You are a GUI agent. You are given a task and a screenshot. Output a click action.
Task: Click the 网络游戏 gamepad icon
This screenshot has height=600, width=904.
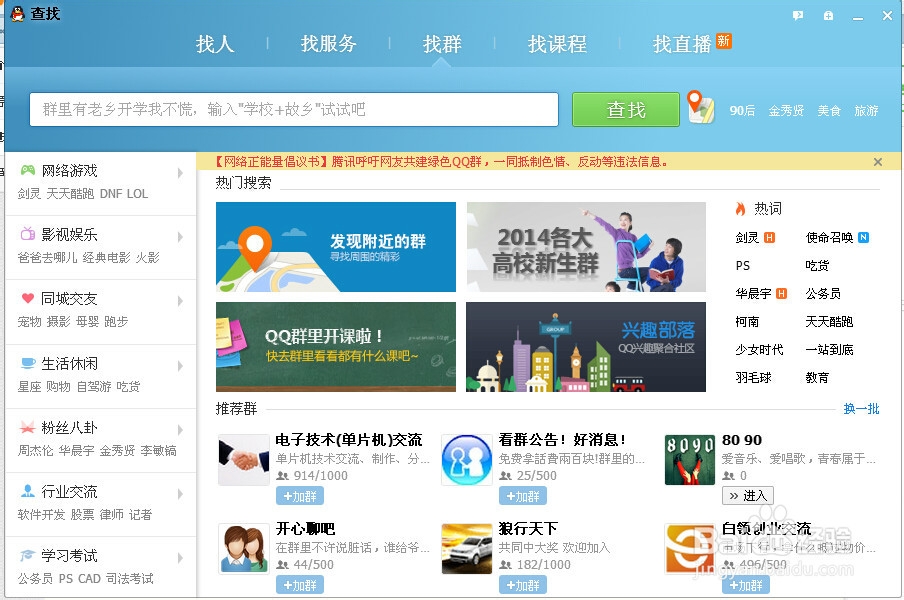pos(28,170)
